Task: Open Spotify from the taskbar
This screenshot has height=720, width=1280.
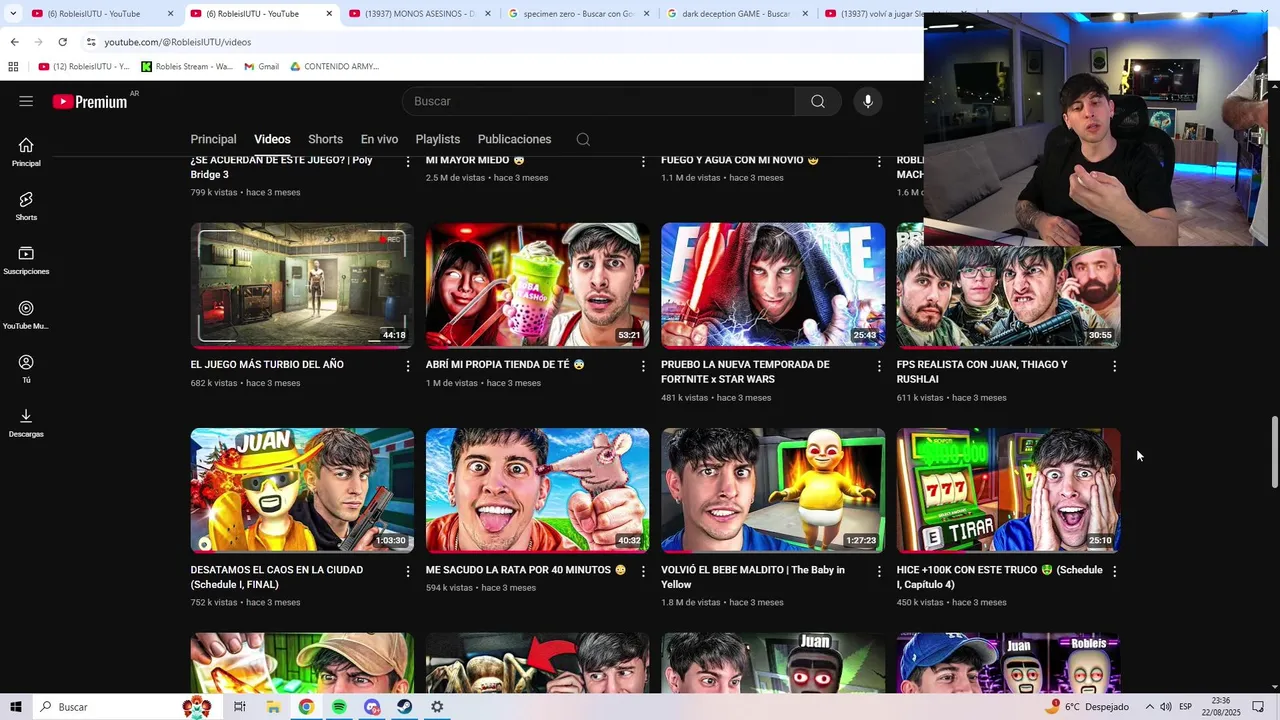Action: click(x=339, y=707)
